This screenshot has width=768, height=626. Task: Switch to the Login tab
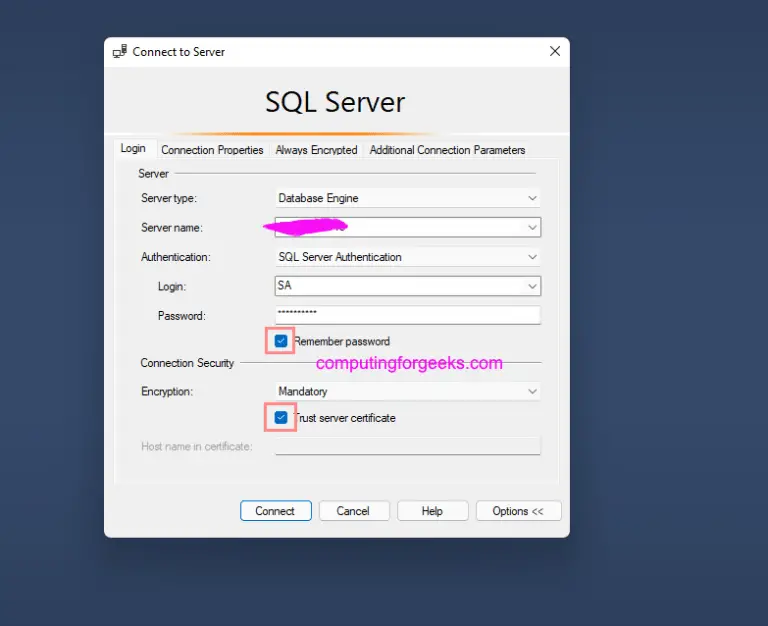tap(133, 149)
